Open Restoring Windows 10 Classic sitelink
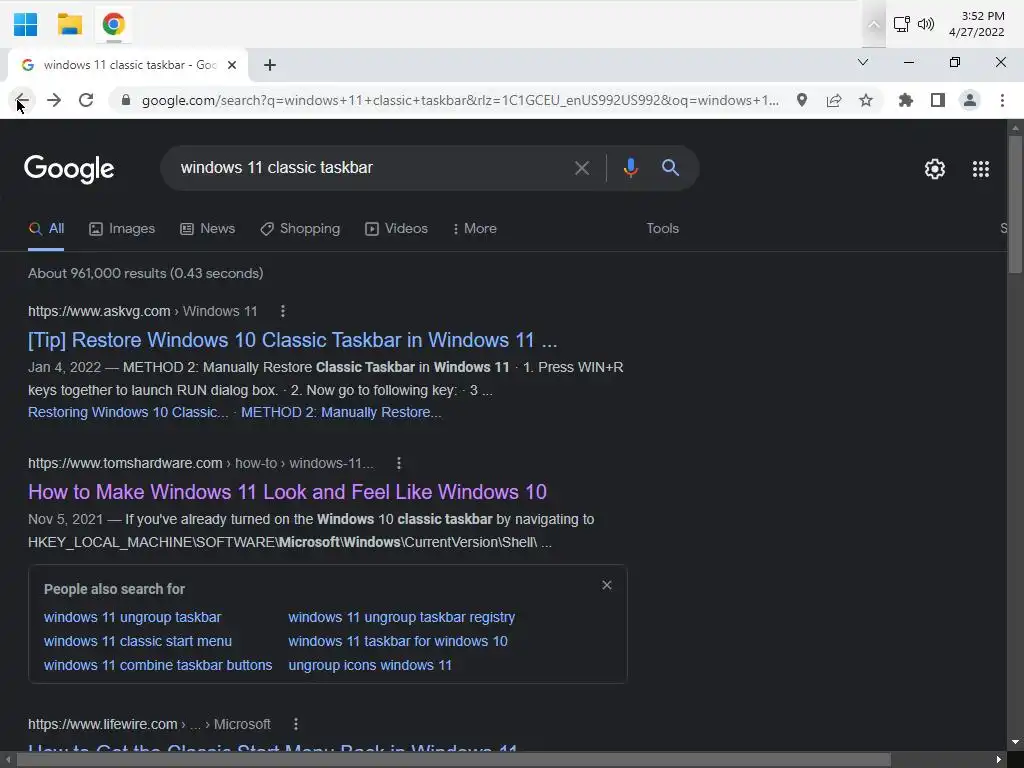Viewport: 1024px width, 768px height. coord(128,413)
